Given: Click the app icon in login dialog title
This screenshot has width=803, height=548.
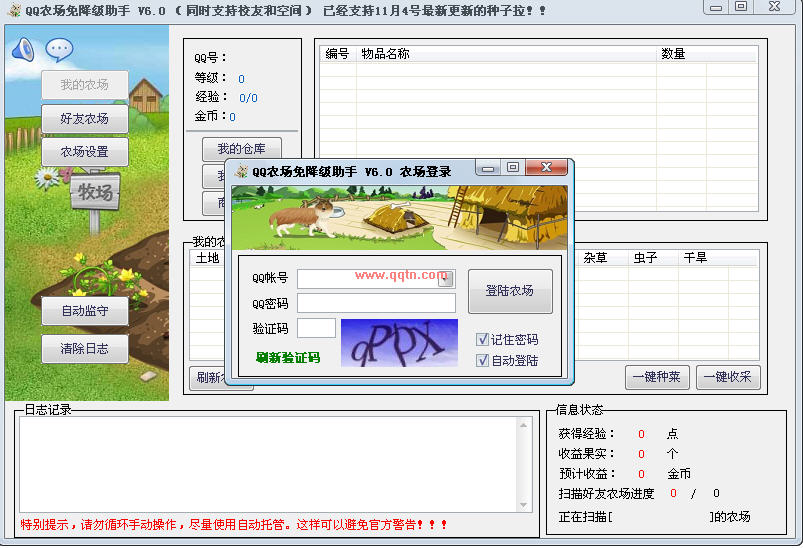Looking at the screenshot, I should click(x=241, y=171).
